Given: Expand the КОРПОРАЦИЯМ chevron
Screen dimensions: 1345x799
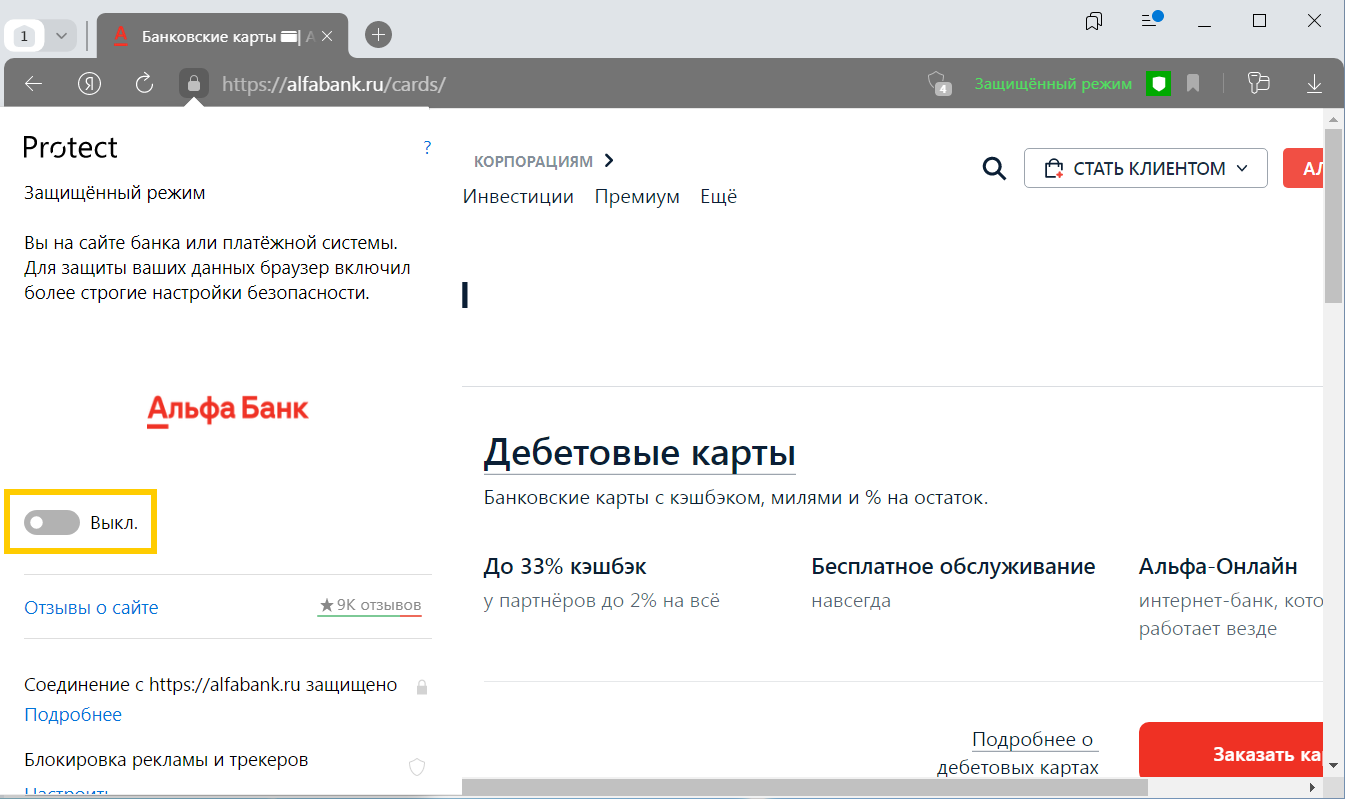Looking at the screenshot, I should click(609, 161).
